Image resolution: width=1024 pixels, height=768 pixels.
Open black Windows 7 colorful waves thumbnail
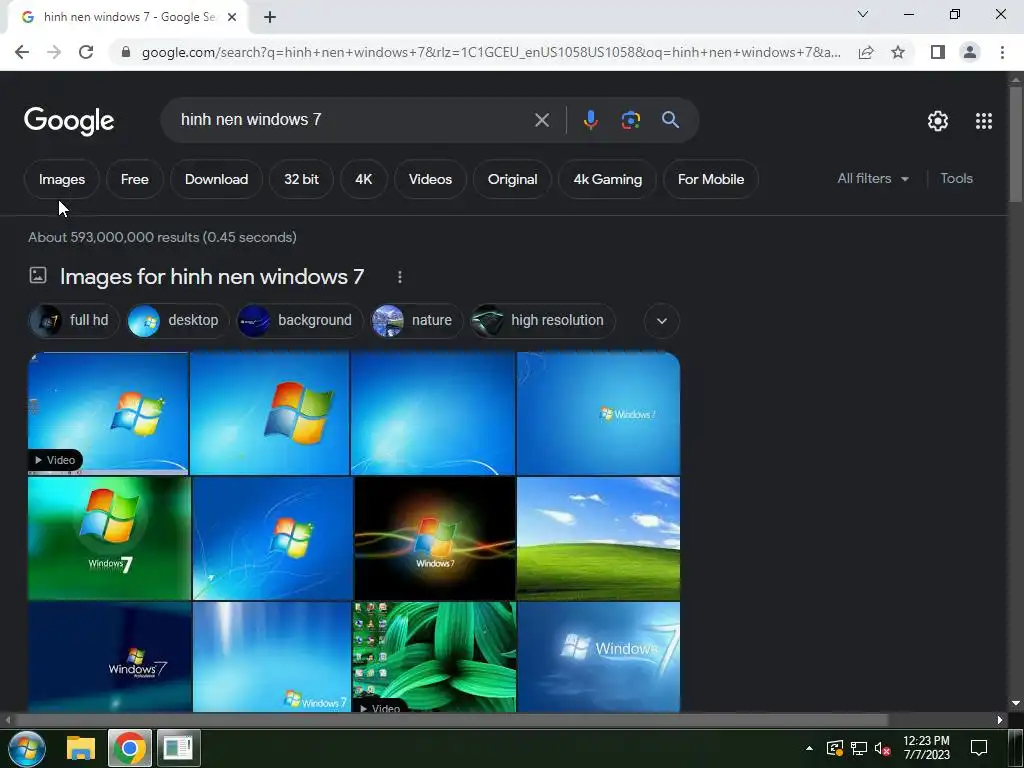tap(434, 538)
